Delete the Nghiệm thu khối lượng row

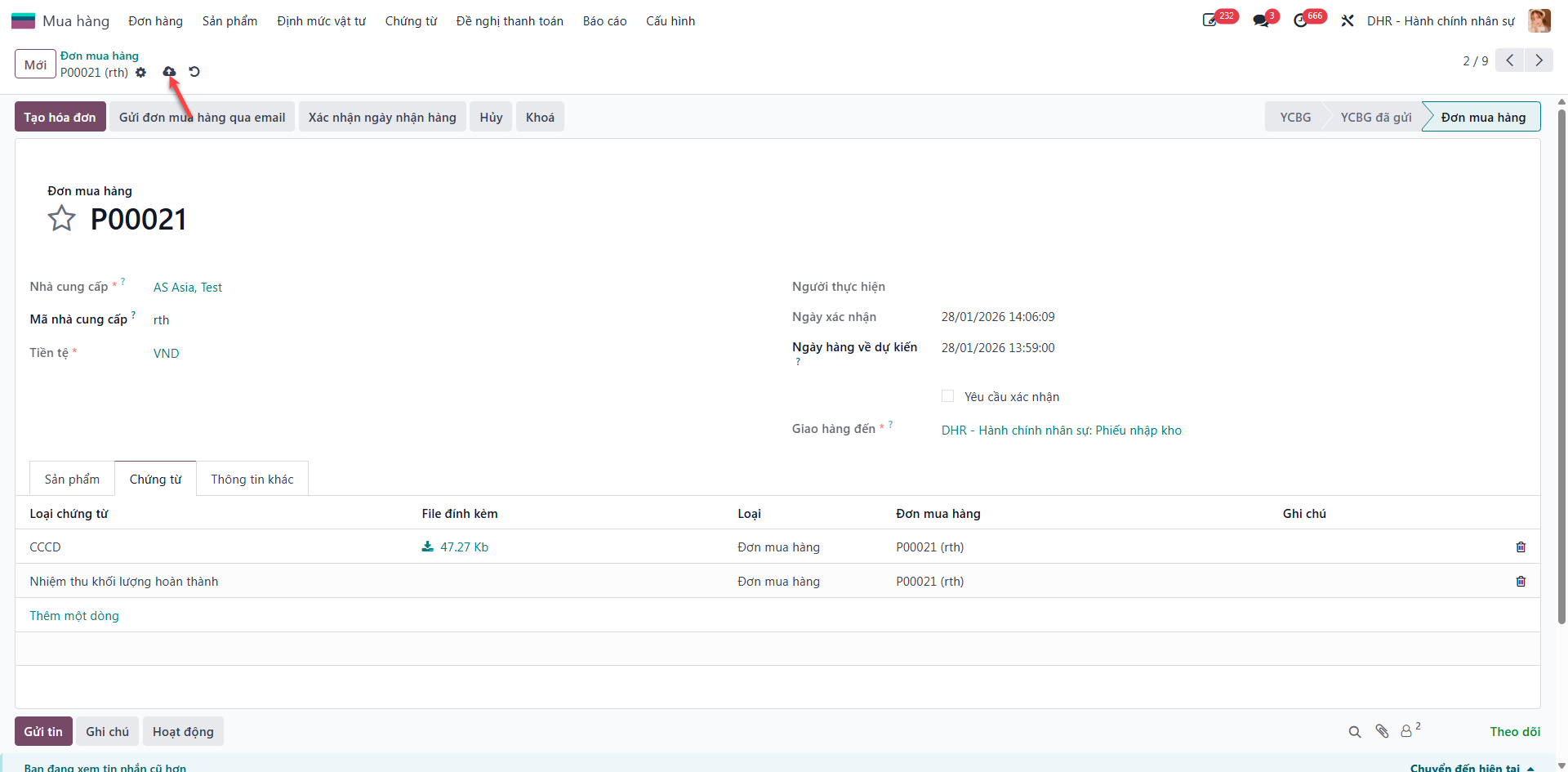1521,582
